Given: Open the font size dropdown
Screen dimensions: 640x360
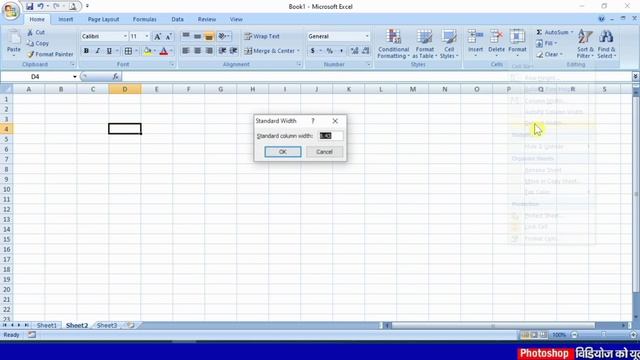Looking at the screenshot, I should [x=147, y=36].
